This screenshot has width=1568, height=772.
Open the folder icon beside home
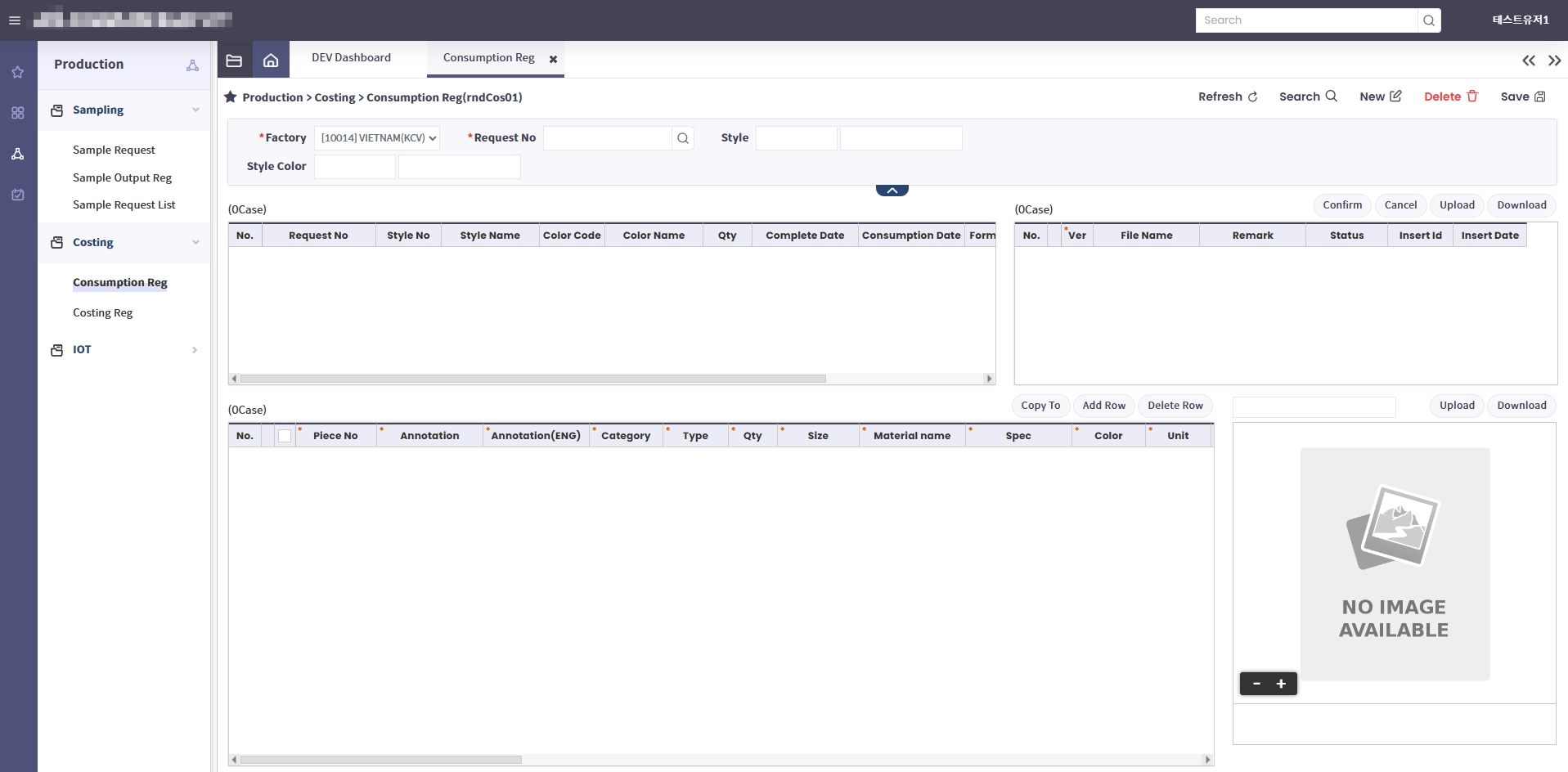coord(235,60)
